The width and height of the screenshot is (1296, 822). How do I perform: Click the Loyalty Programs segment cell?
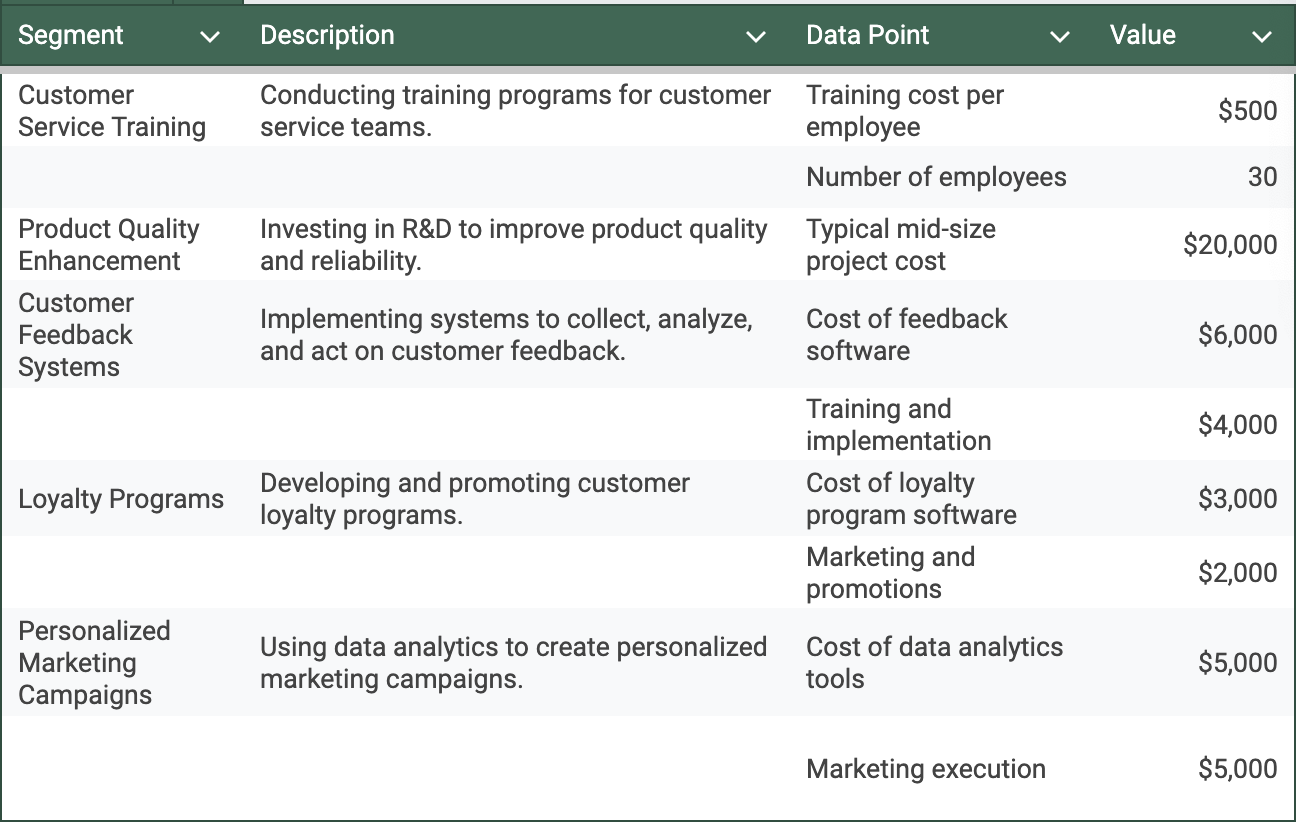click(x=121, y=499)
